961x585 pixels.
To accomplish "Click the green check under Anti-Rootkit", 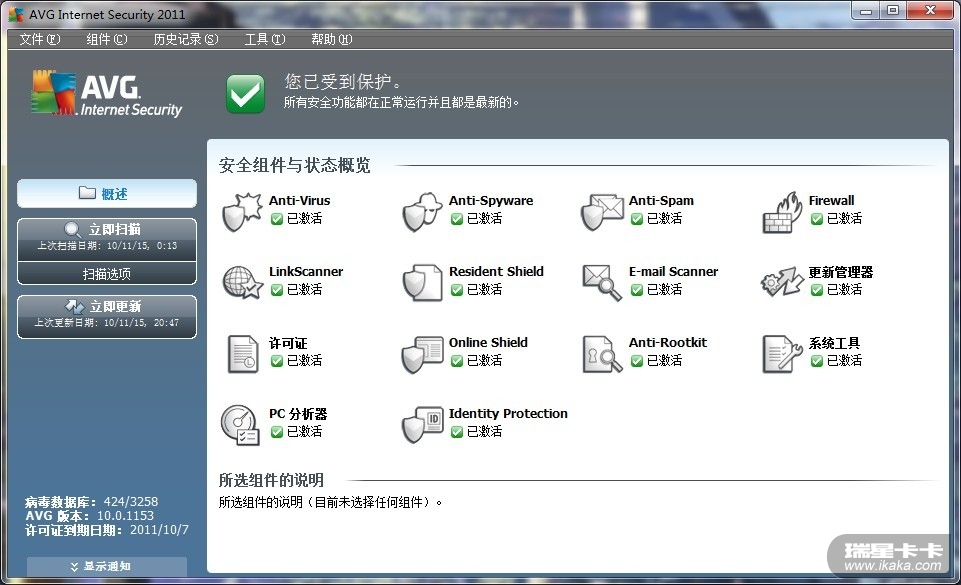I will 637,361.
